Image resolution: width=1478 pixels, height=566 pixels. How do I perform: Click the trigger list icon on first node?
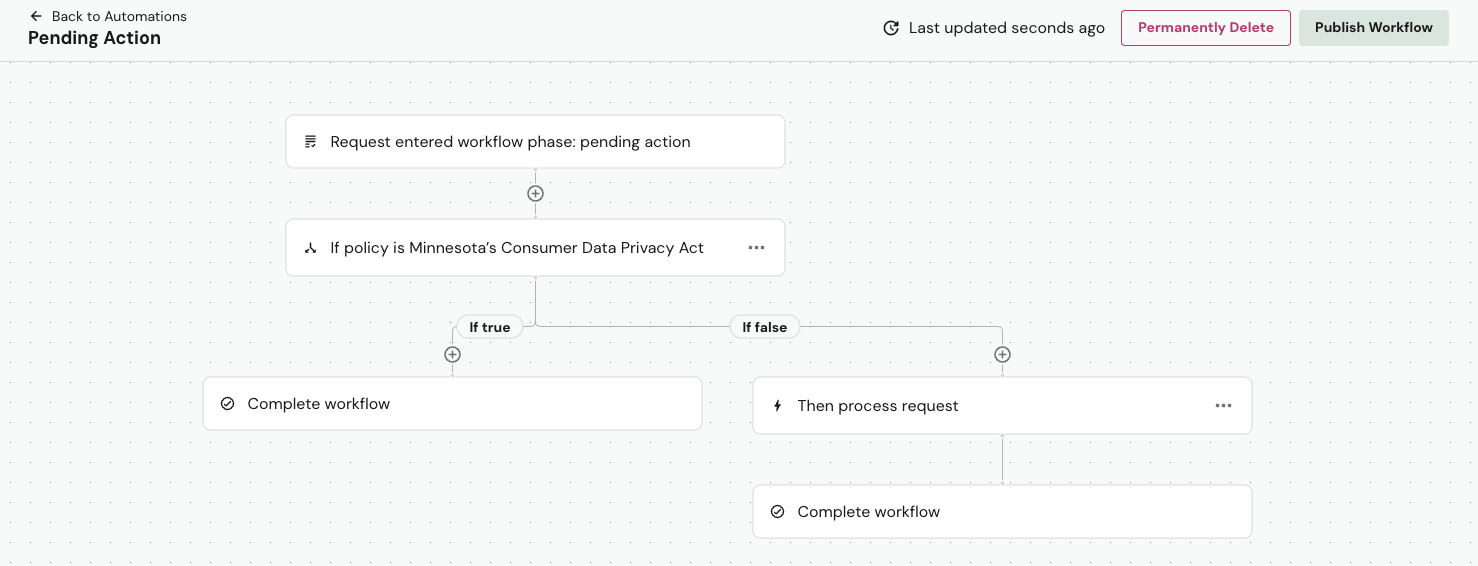(310, 142)
